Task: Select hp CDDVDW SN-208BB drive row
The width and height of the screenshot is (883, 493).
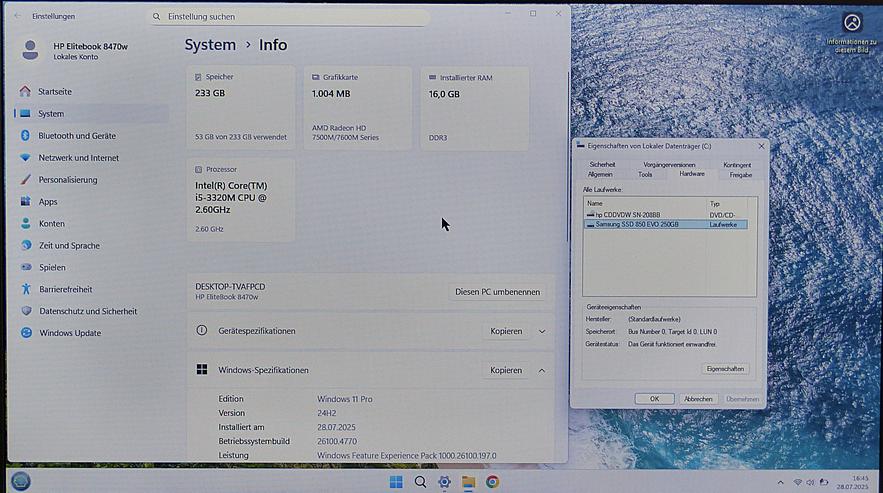Action: pyautogui.click(x=666, y=215)
